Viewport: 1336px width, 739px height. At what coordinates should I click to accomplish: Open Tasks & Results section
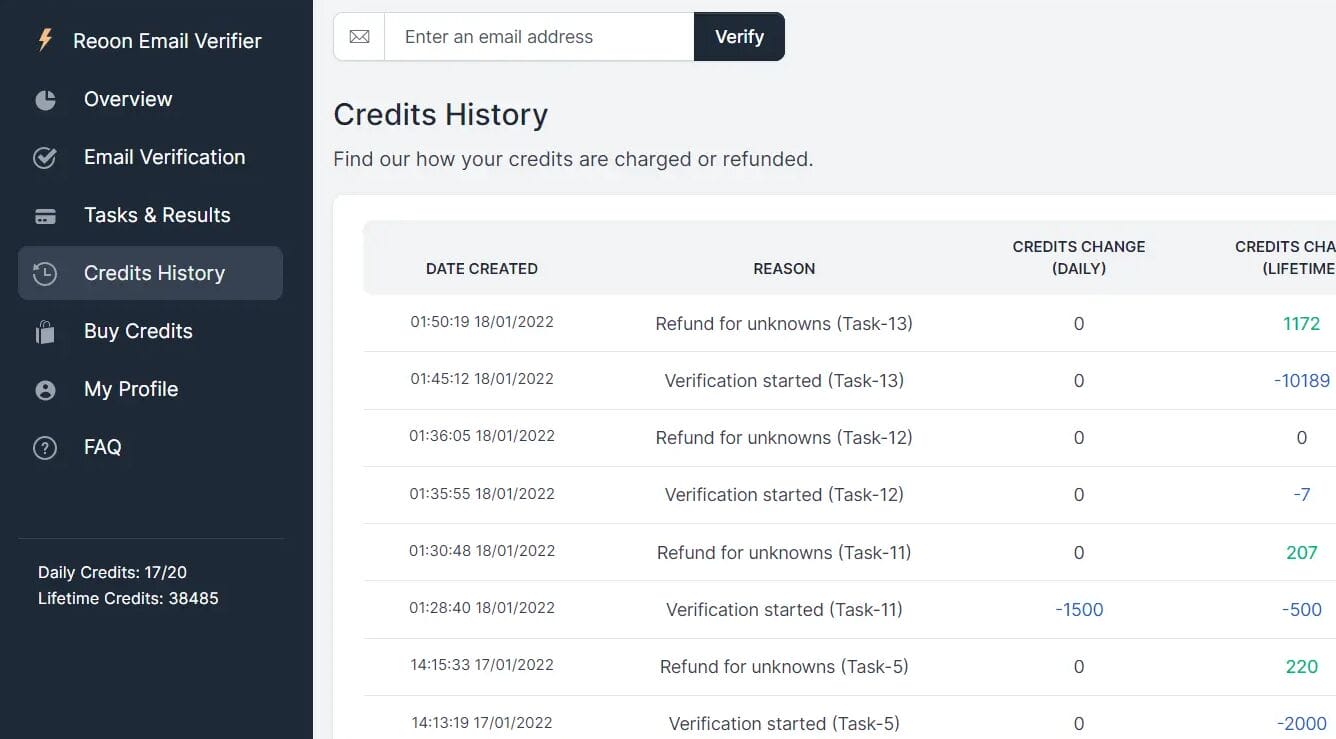click(157, 215)
